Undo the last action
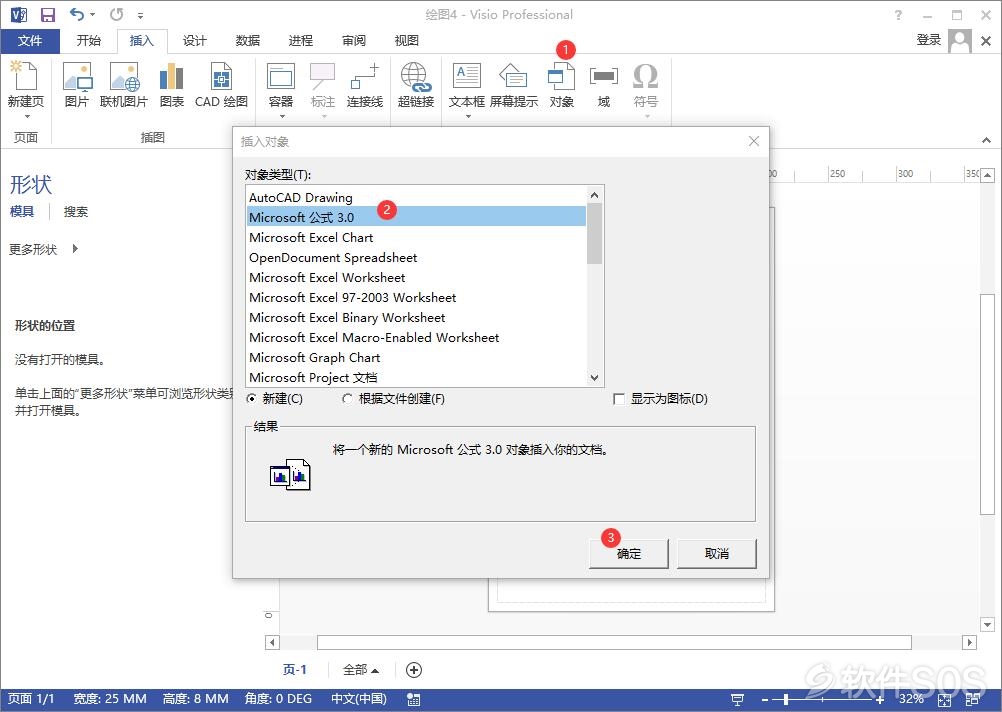This screenshot has height=712, width=1002. (77, 14)
